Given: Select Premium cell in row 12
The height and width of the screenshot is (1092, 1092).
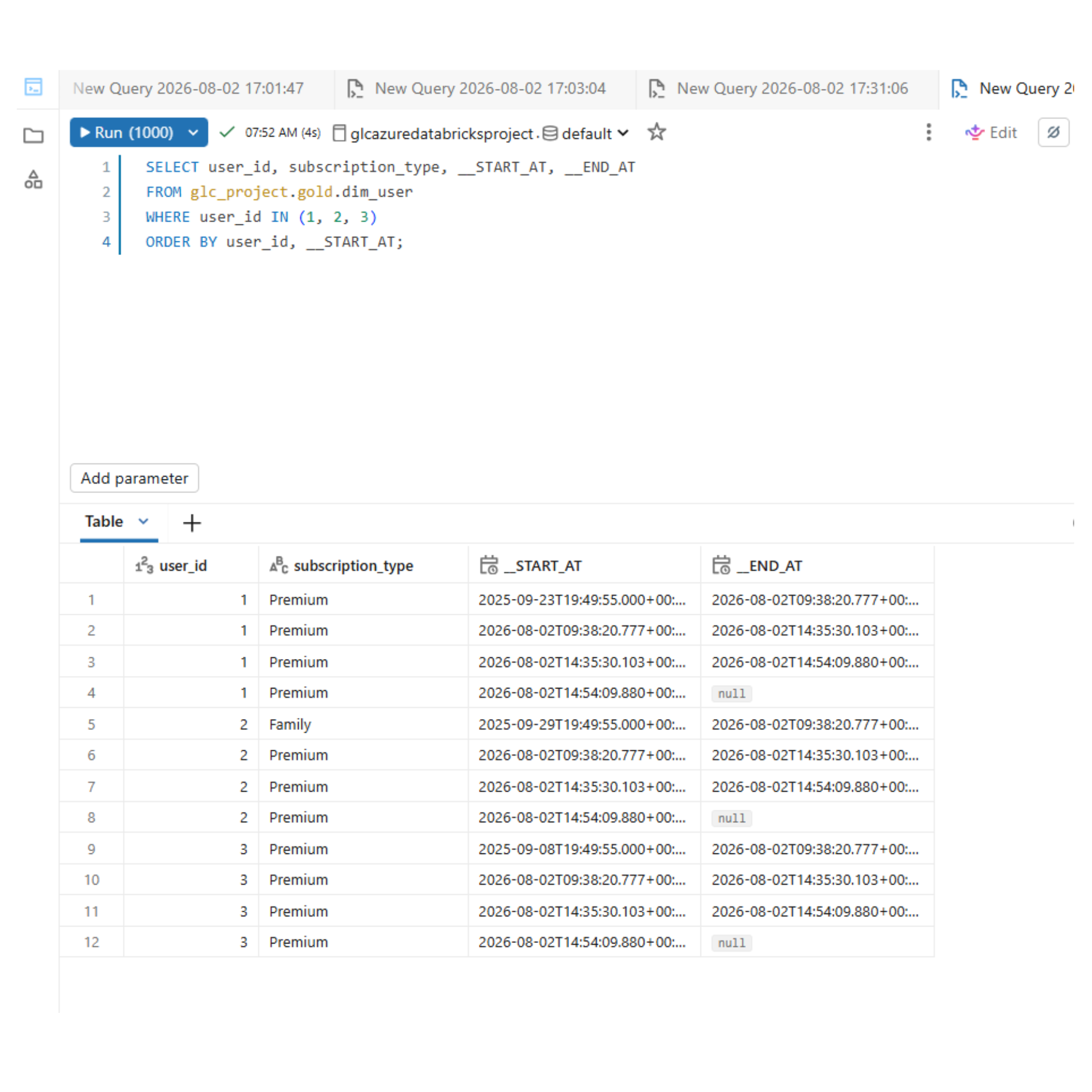Looking at the screenshot, I should pyautogui.click(x=364, y=942).
